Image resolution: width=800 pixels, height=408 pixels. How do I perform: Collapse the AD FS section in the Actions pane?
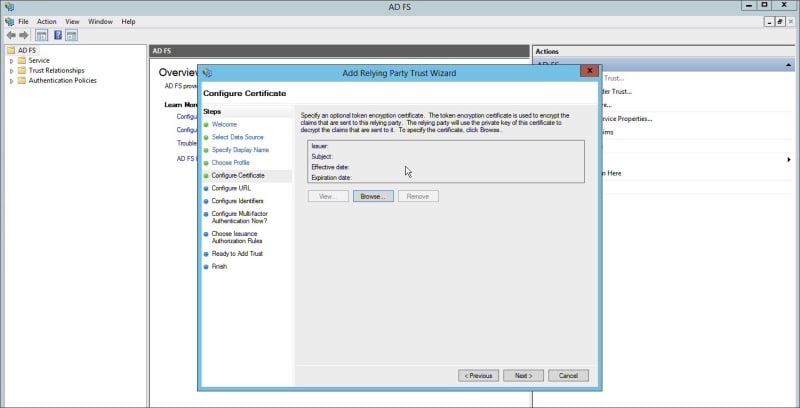click(789, 65)
